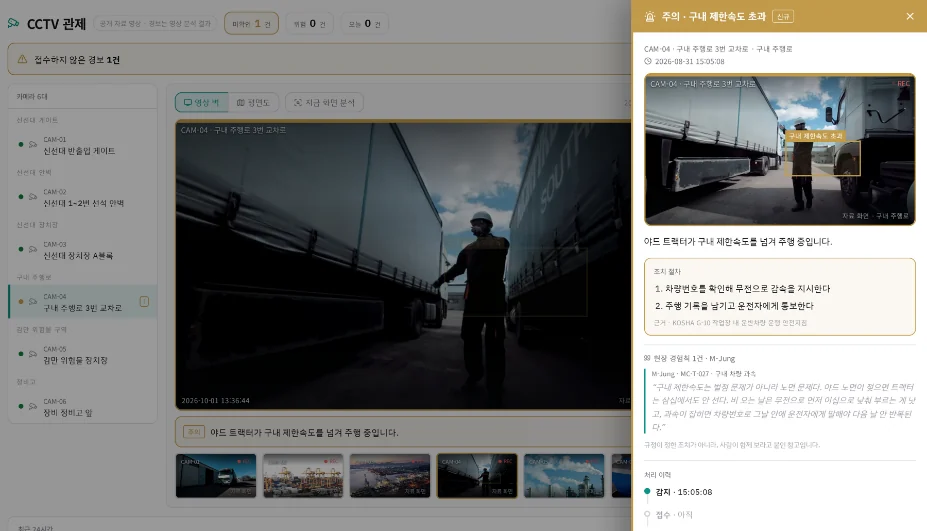
Task: Click the 주의 tag under main video
Action: click(193, 432)
